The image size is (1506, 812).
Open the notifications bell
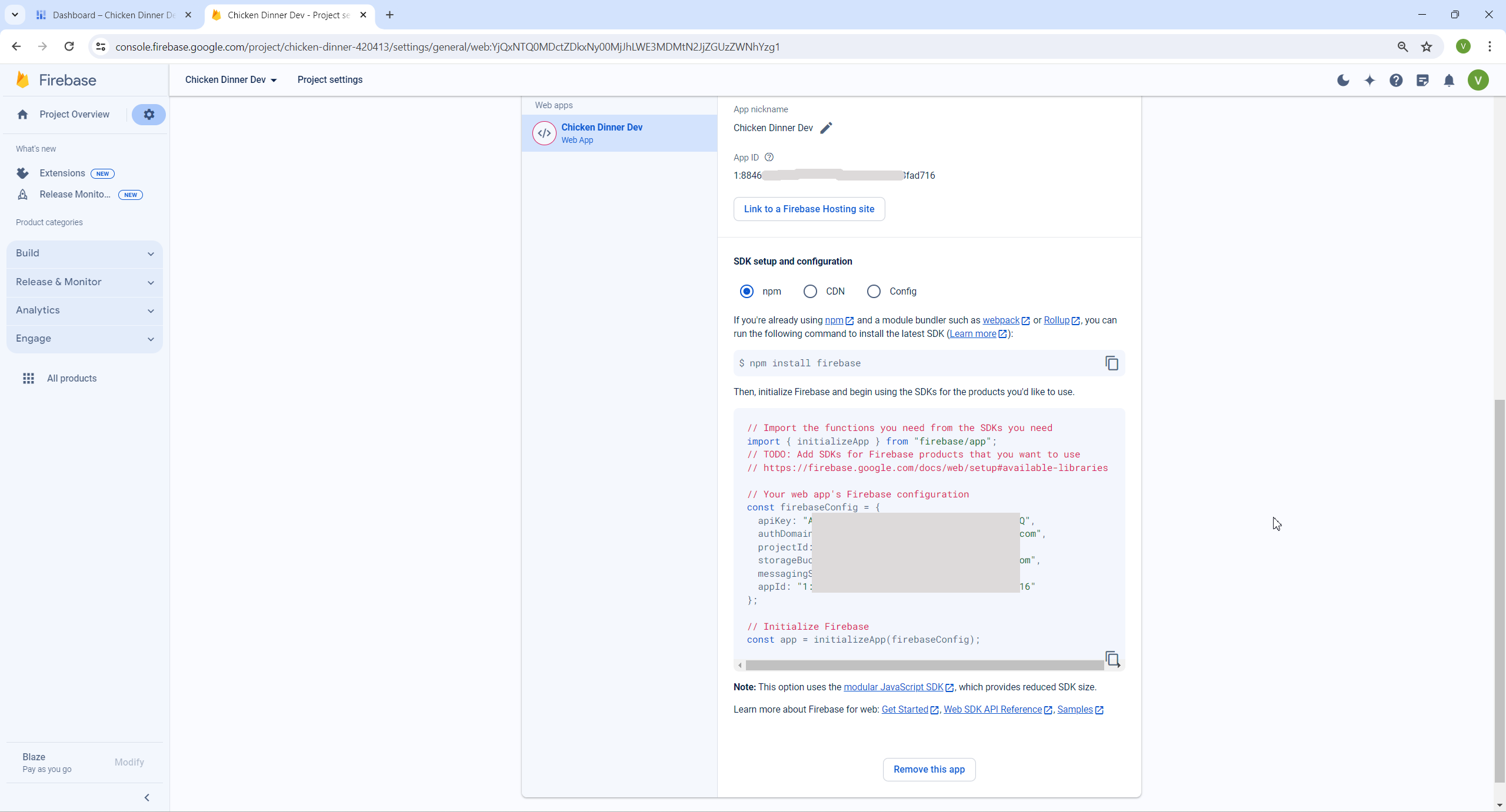1449,81
